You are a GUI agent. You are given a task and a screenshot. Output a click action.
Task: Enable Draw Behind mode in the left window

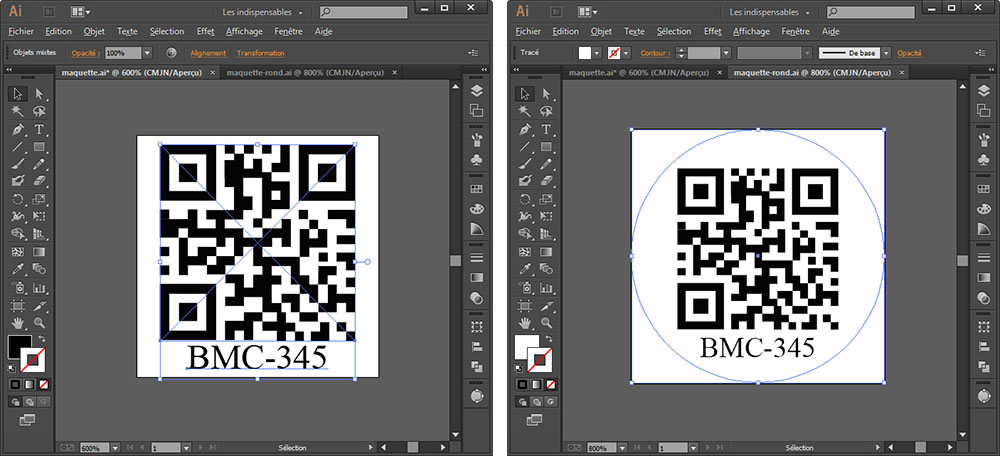pos(29,402)
